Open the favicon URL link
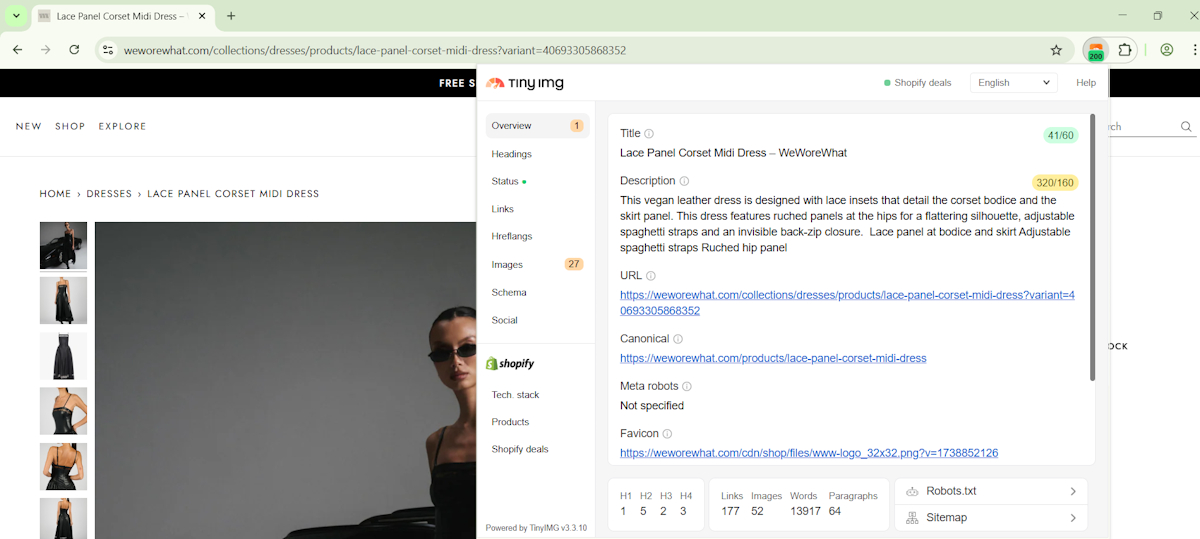1200x539 pixels. click(809, 453)
